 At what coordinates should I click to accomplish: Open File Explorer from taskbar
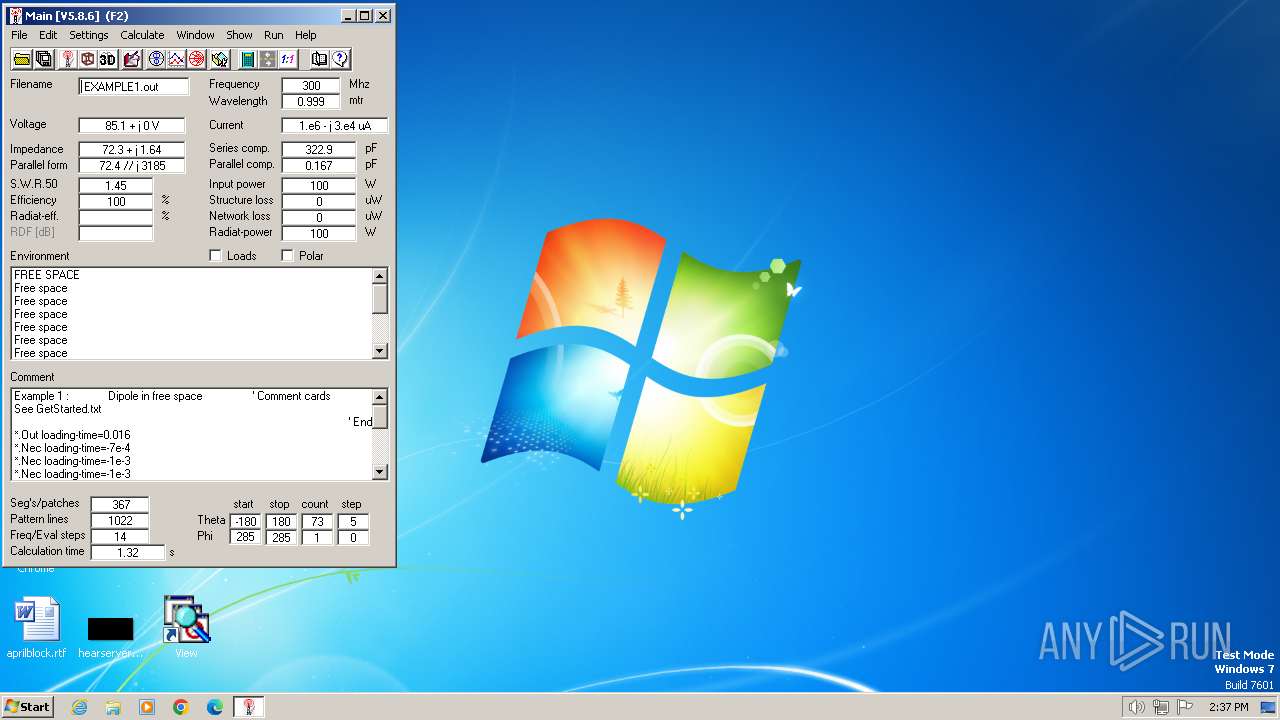coord(113,707)
